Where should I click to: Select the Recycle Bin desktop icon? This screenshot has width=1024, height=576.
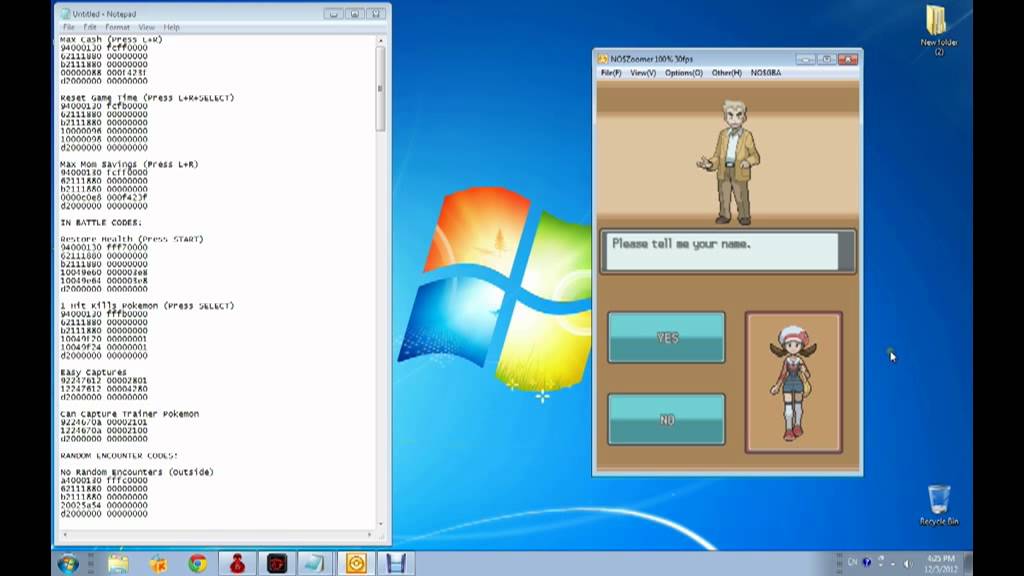(x=939, y=505)
